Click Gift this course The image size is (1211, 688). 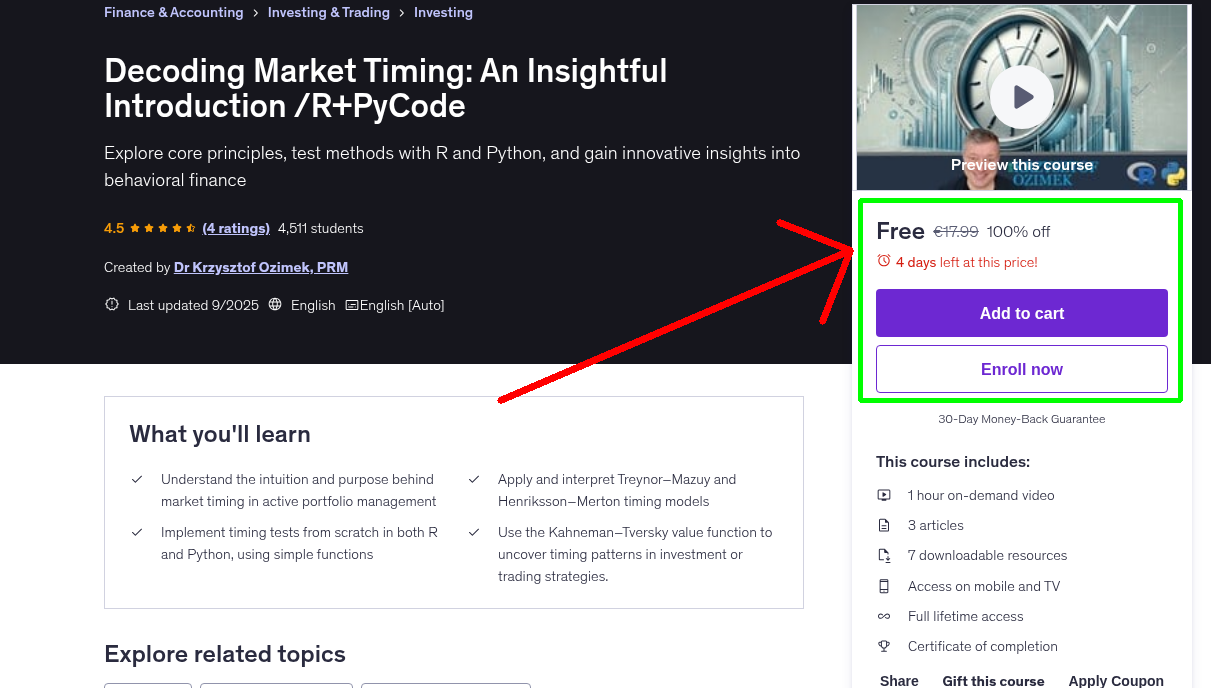[993, 680]
